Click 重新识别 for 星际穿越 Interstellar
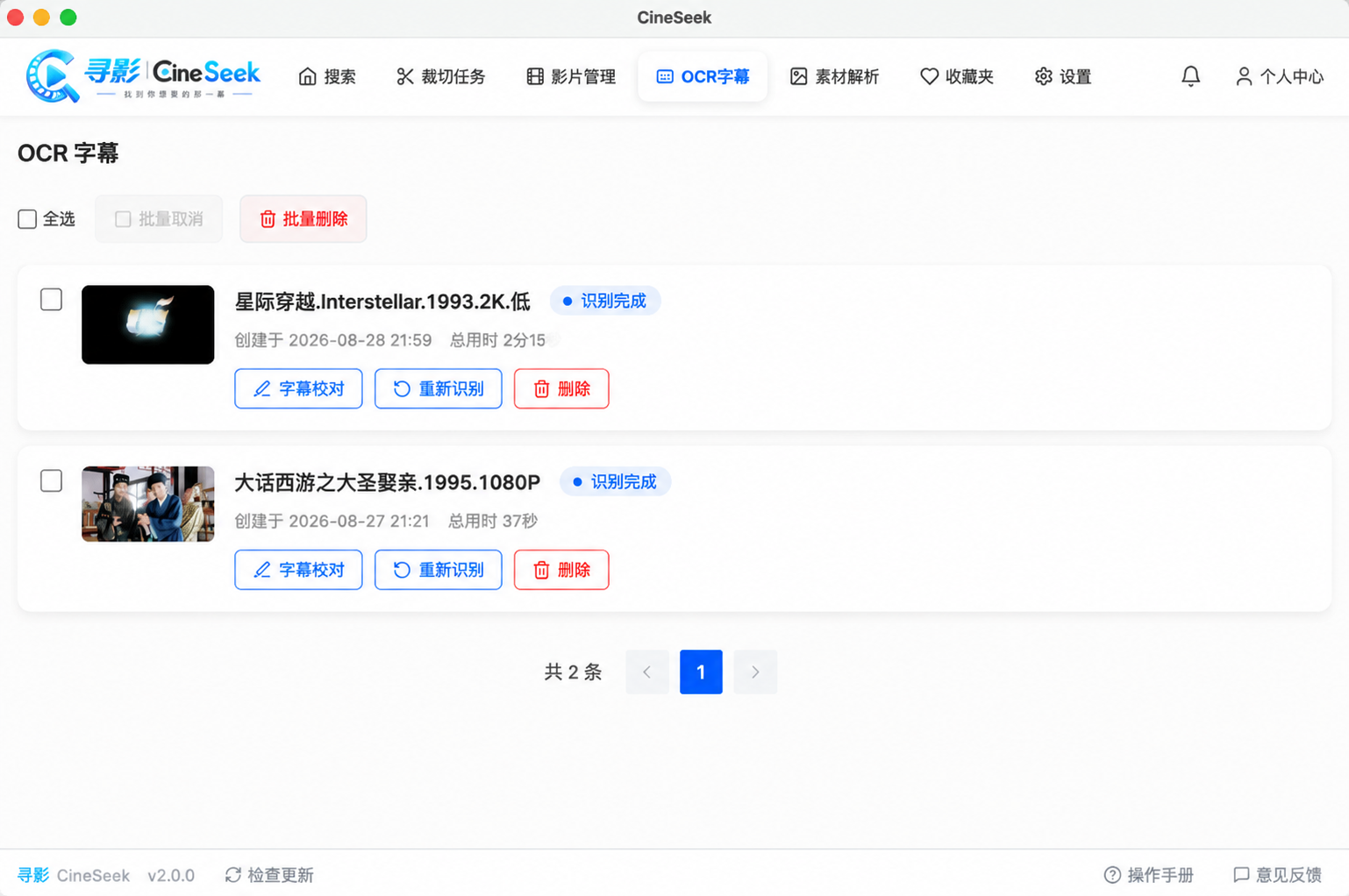 pyautogui.click(x=439, y=388)
